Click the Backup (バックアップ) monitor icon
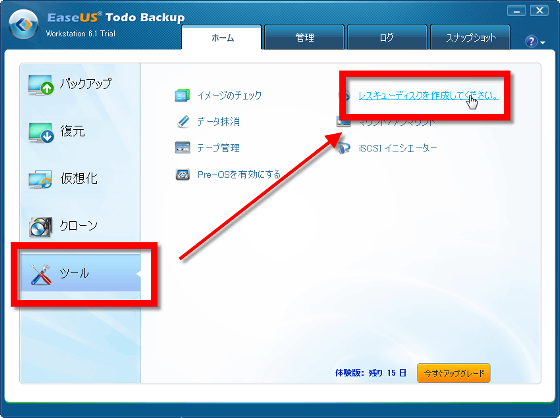560x418 pixels. (x=41, y=85)
